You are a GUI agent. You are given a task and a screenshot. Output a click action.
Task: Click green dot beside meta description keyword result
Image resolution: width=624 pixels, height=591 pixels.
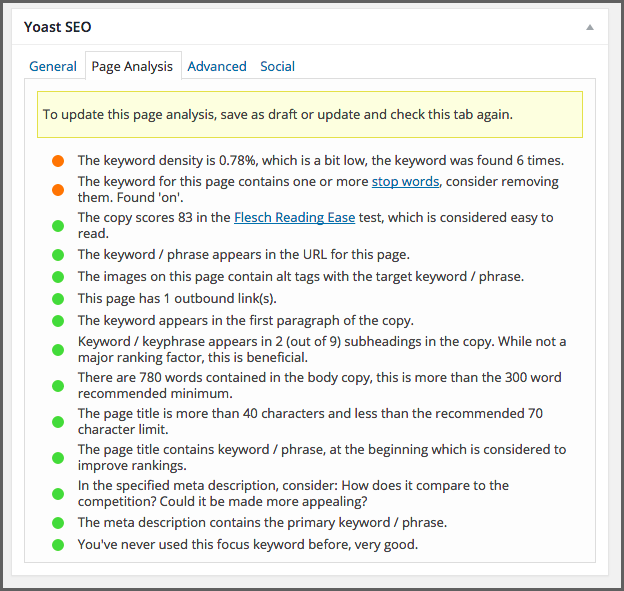[58, 523]
